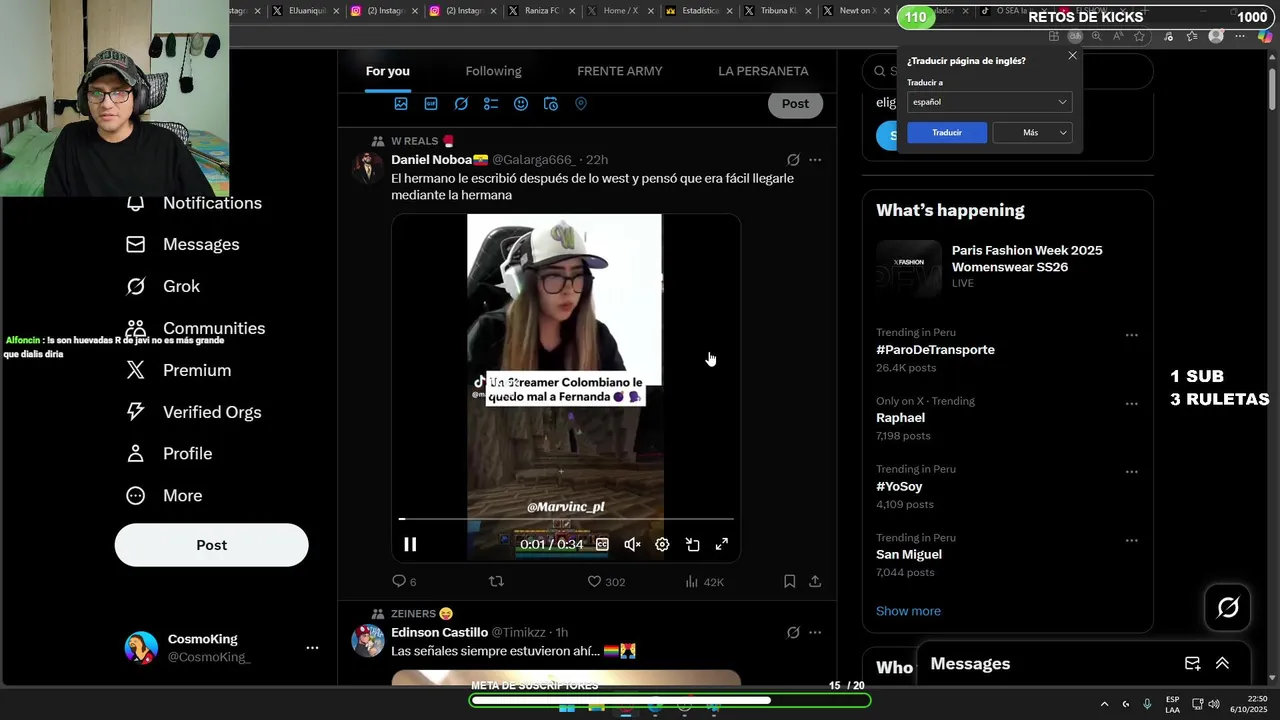Add a poll to the post

click(x=491, y=104)
